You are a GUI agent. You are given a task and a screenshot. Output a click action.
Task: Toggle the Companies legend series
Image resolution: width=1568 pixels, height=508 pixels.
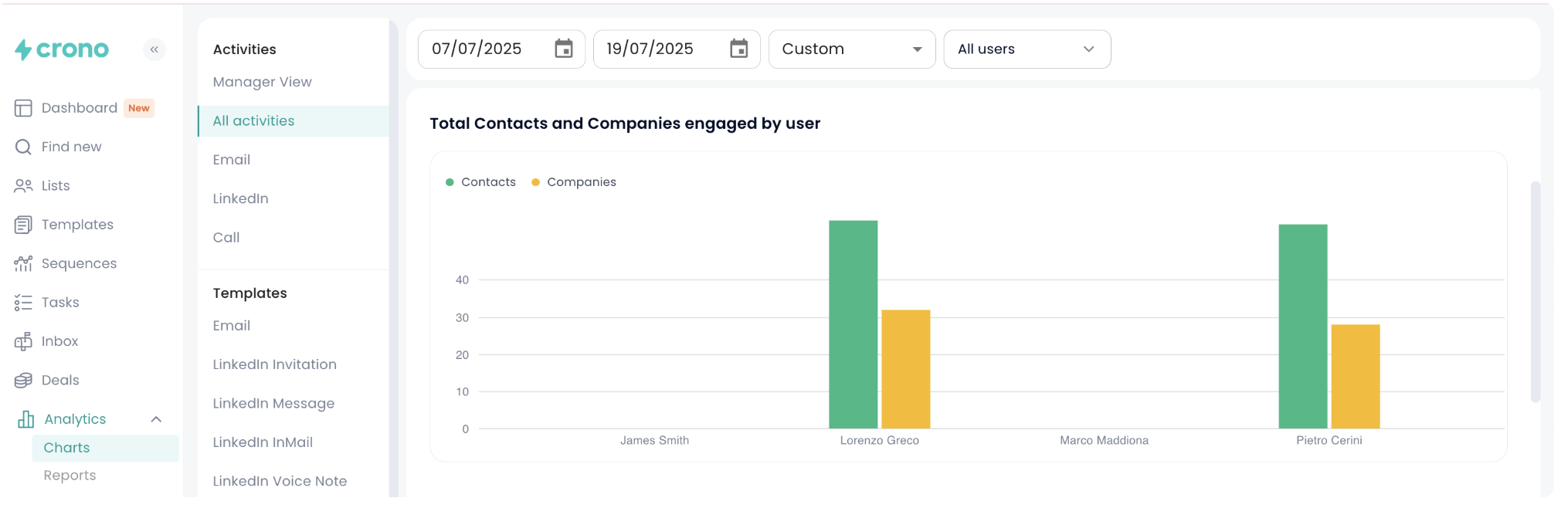click(x=574, y=182)
